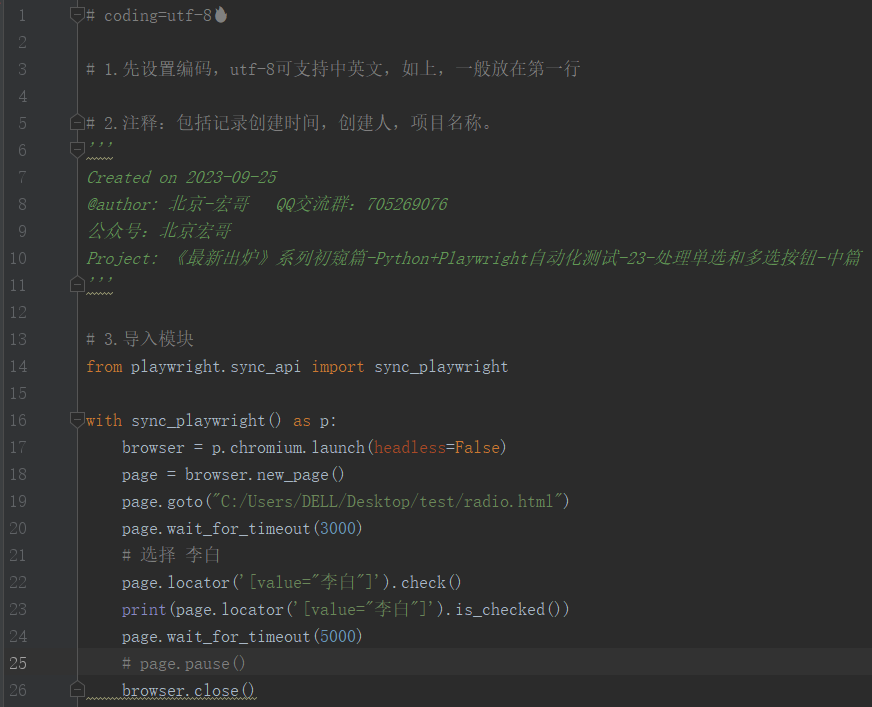The image size is (872, 707).
Task: Click line number 14 in gutter
Action: coord(18,366)
